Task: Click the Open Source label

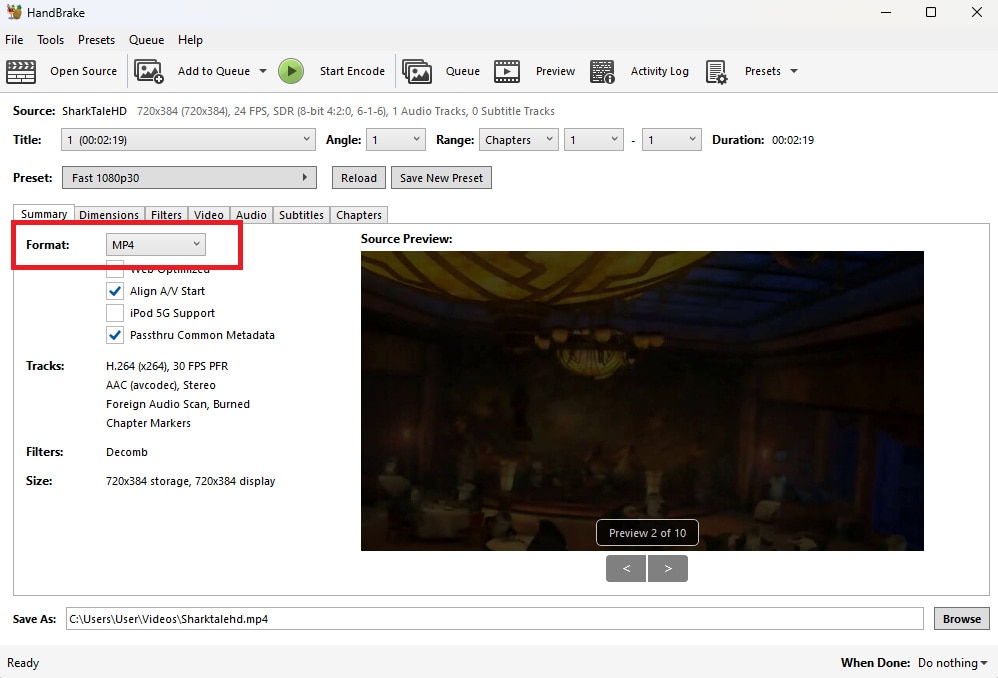Action: coord(83,71)
